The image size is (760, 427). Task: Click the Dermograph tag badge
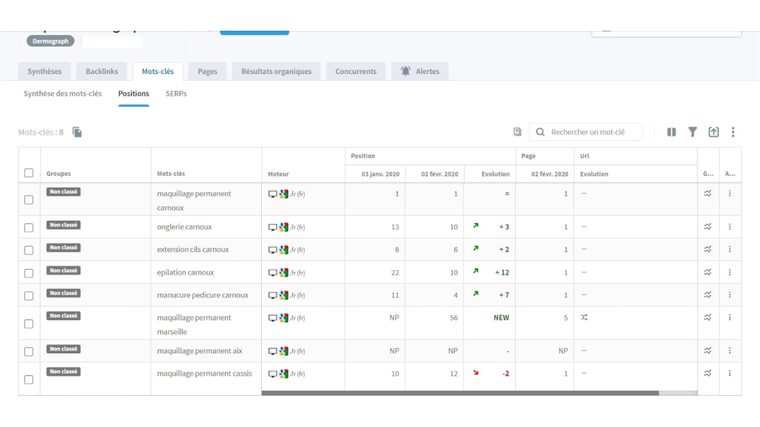[50, 41]
